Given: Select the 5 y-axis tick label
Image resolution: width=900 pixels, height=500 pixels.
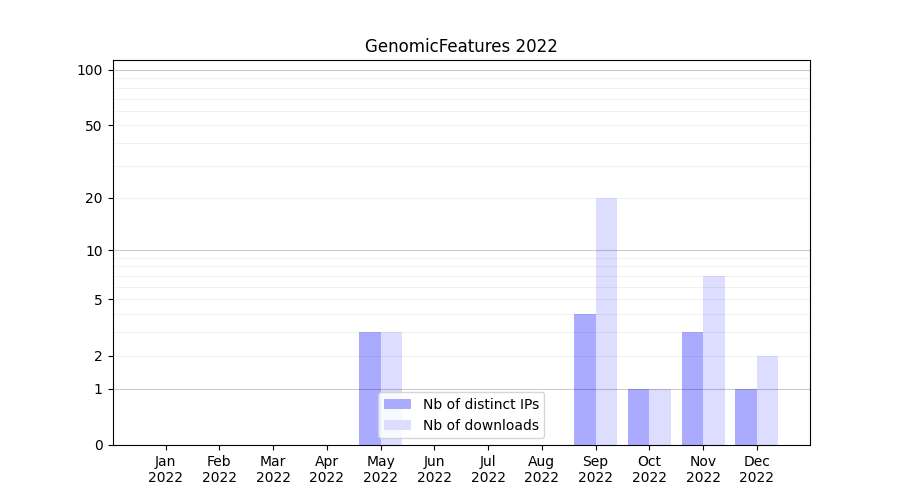Looking at the screenshot, I should click(x=98, y=300).
